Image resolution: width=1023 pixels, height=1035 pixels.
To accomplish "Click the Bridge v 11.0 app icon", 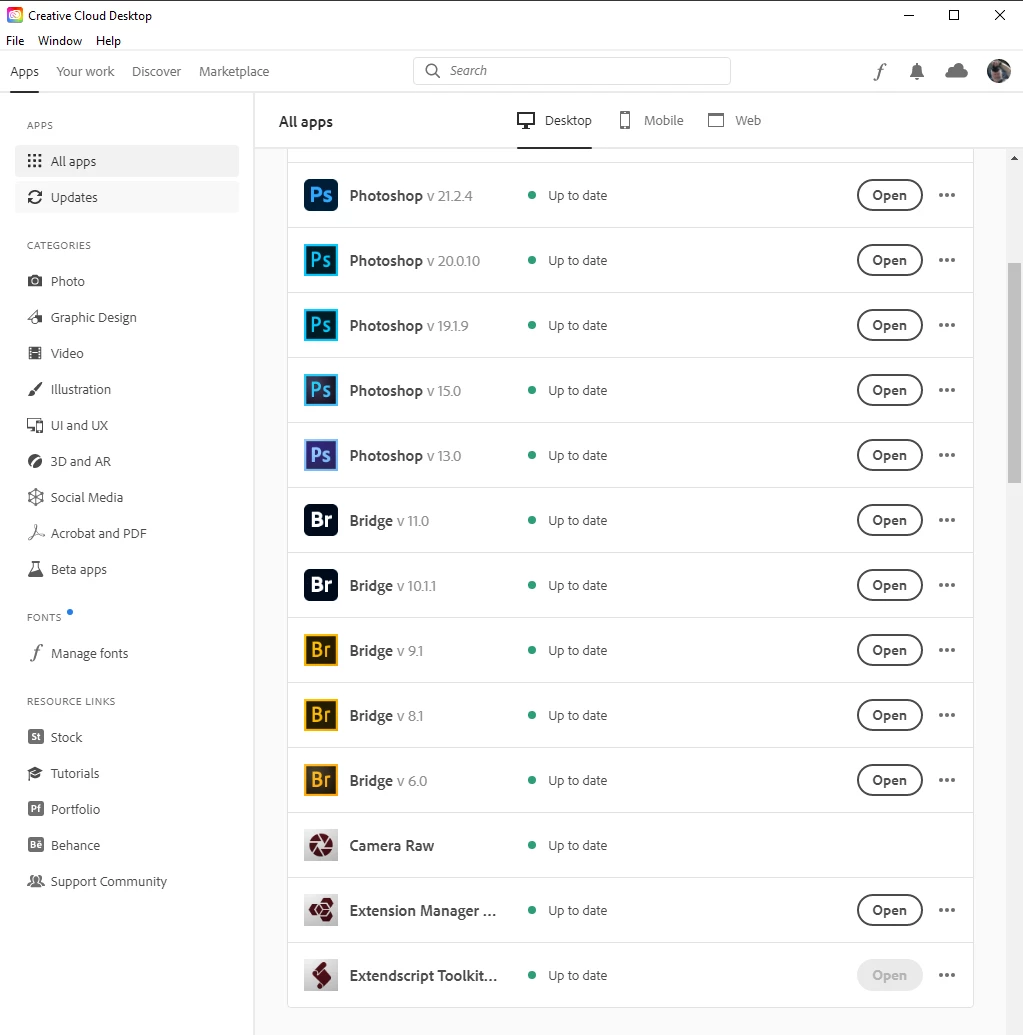I will [x=321, y=520].
